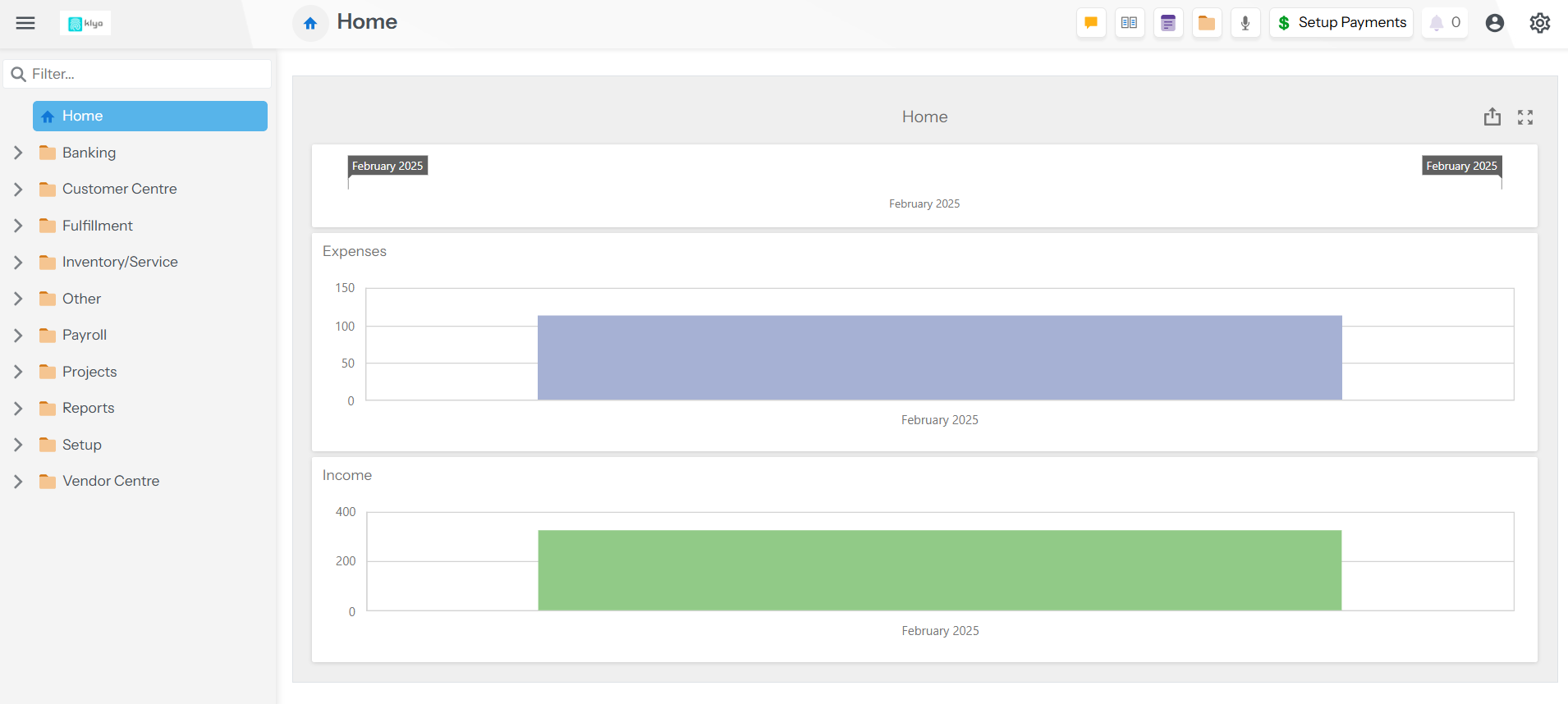Click the search magnifier icon in the filter
The width and height of the screenshot is (1568, 704).
18,74
